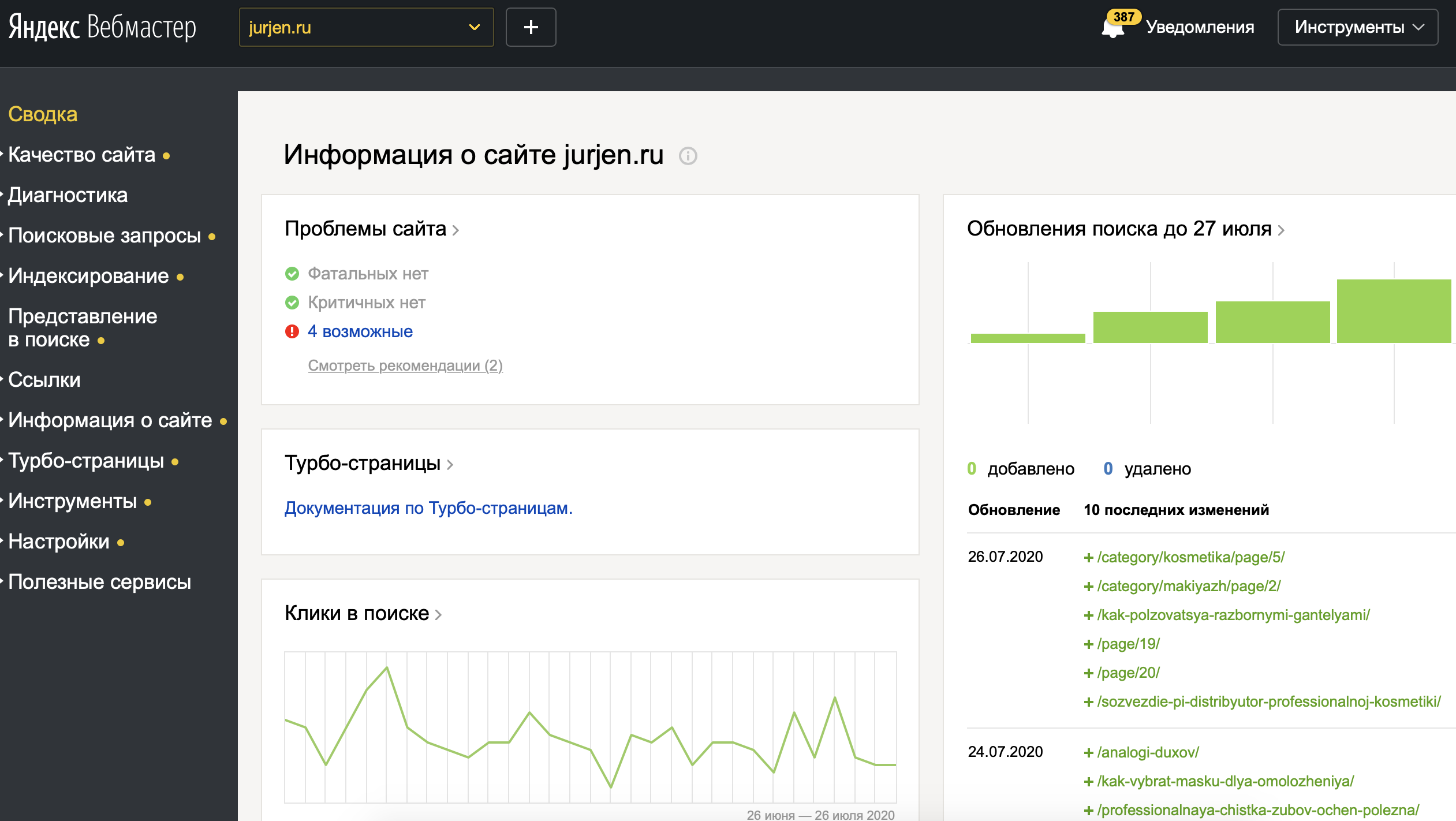Click green checkmark next to Критичных нет

pyautogui.click(x=292, y=303)
